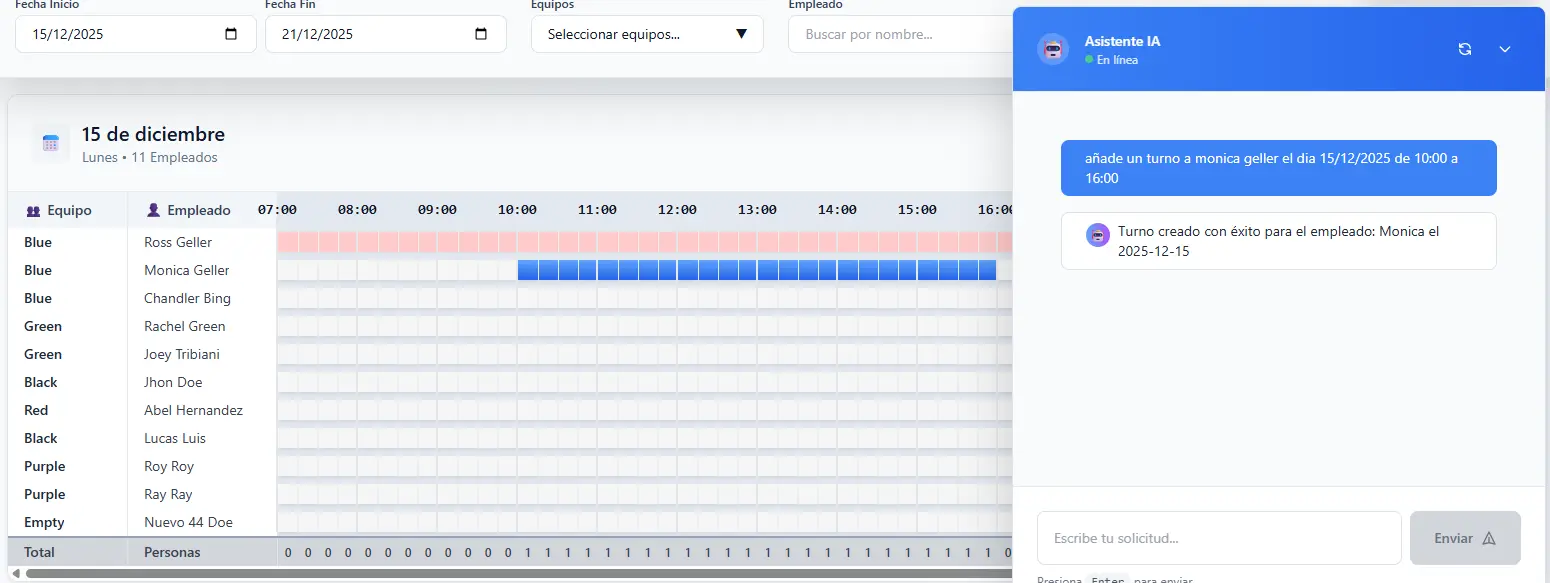This screenshot has width=1550, height=583.
Task: Open the Fecha Inicio calendar picker icon
Action: (x=232, y=34)
